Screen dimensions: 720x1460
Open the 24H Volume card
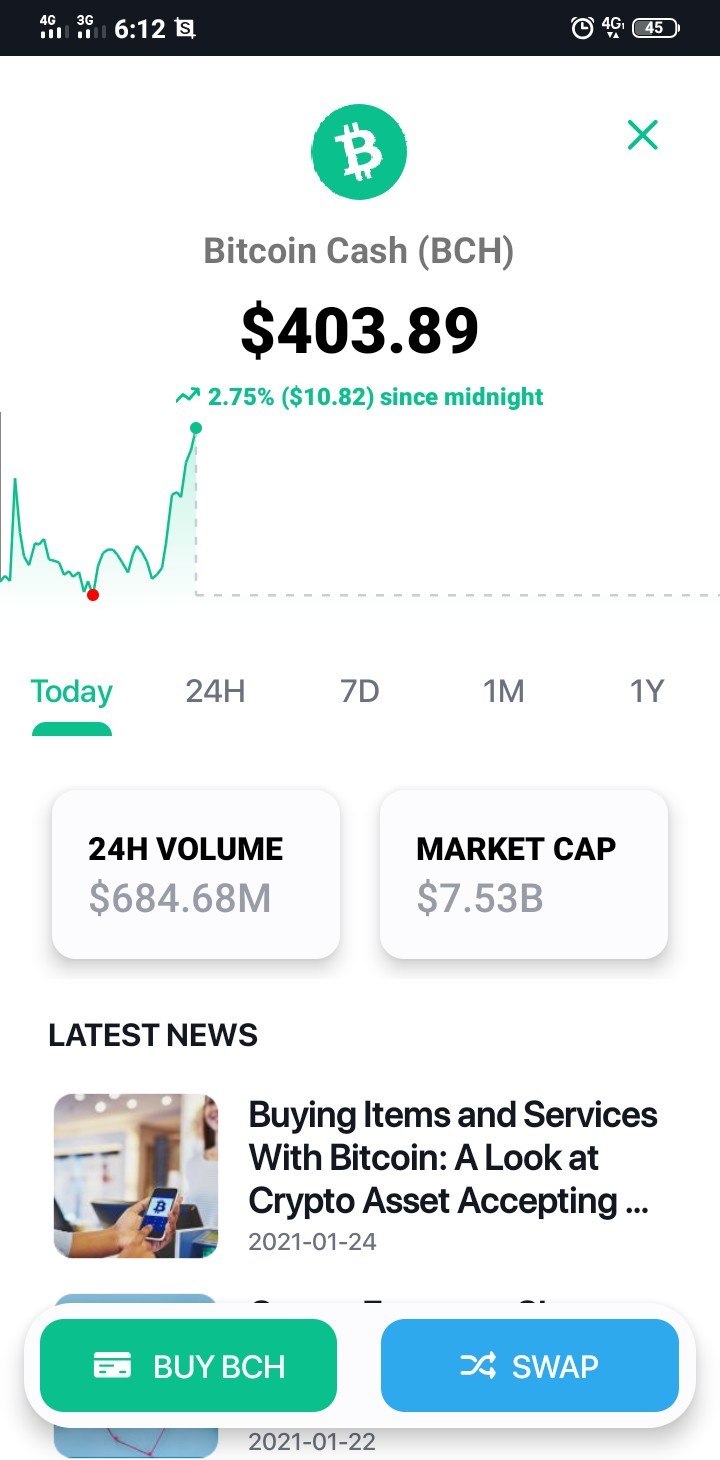[x=196, y=874]
